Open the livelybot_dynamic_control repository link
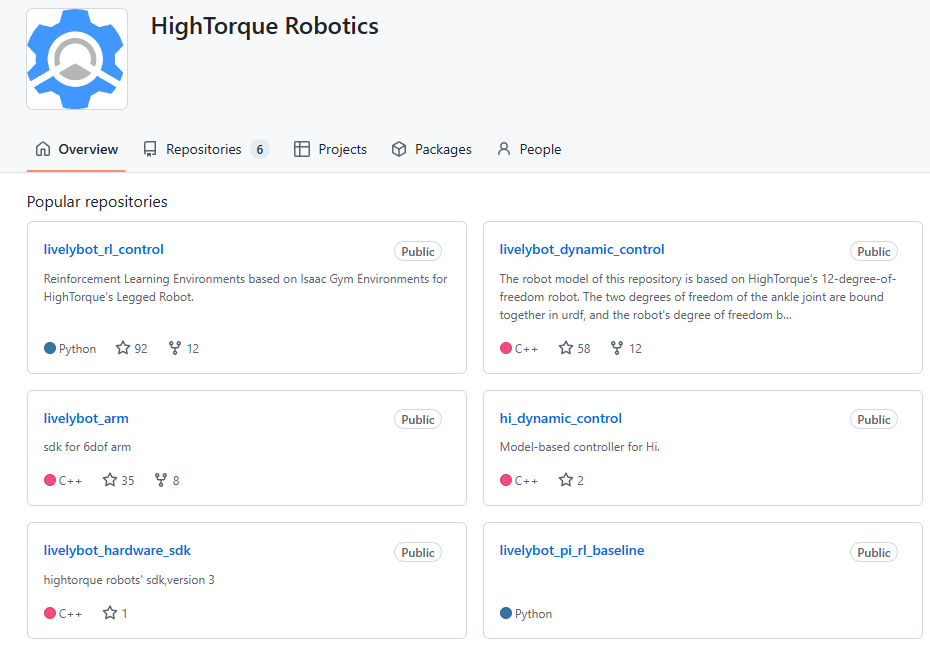The image size is (930, 652). 582,249
